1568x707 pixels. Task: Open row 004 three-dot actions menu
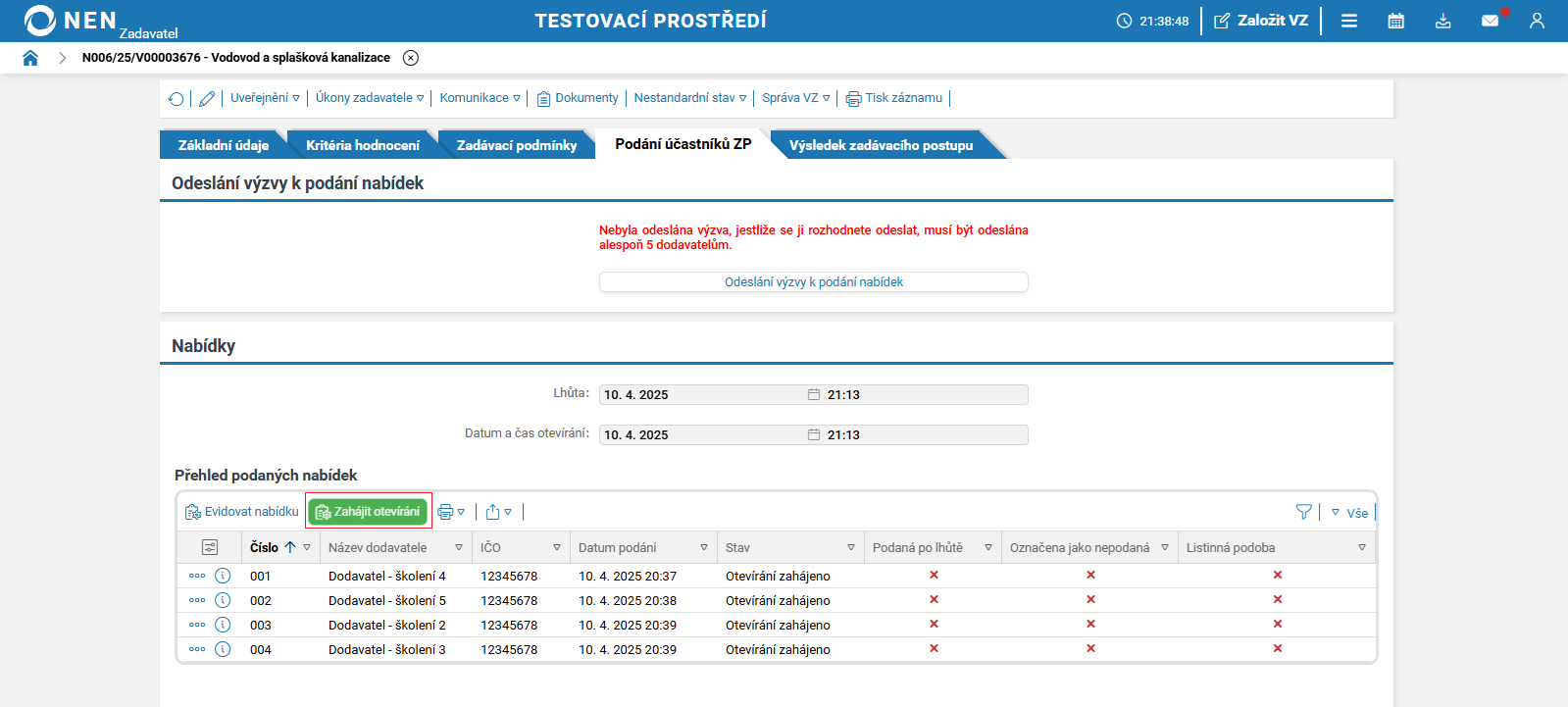coord(197,649)
